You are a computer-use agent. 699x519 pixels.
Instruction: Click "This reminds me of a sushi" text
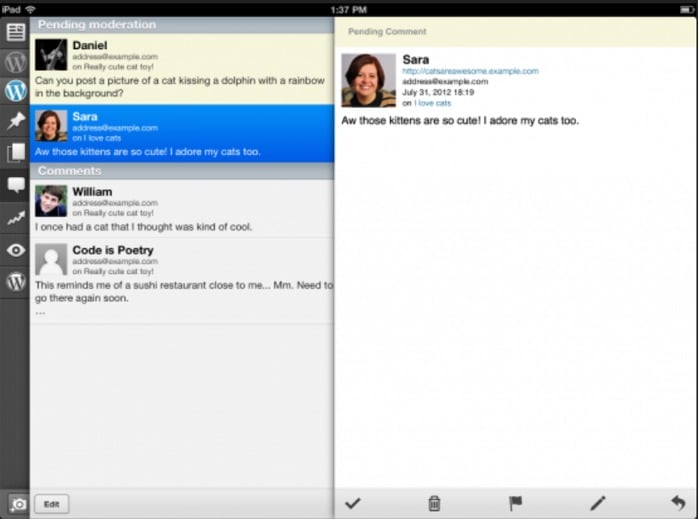184,292
